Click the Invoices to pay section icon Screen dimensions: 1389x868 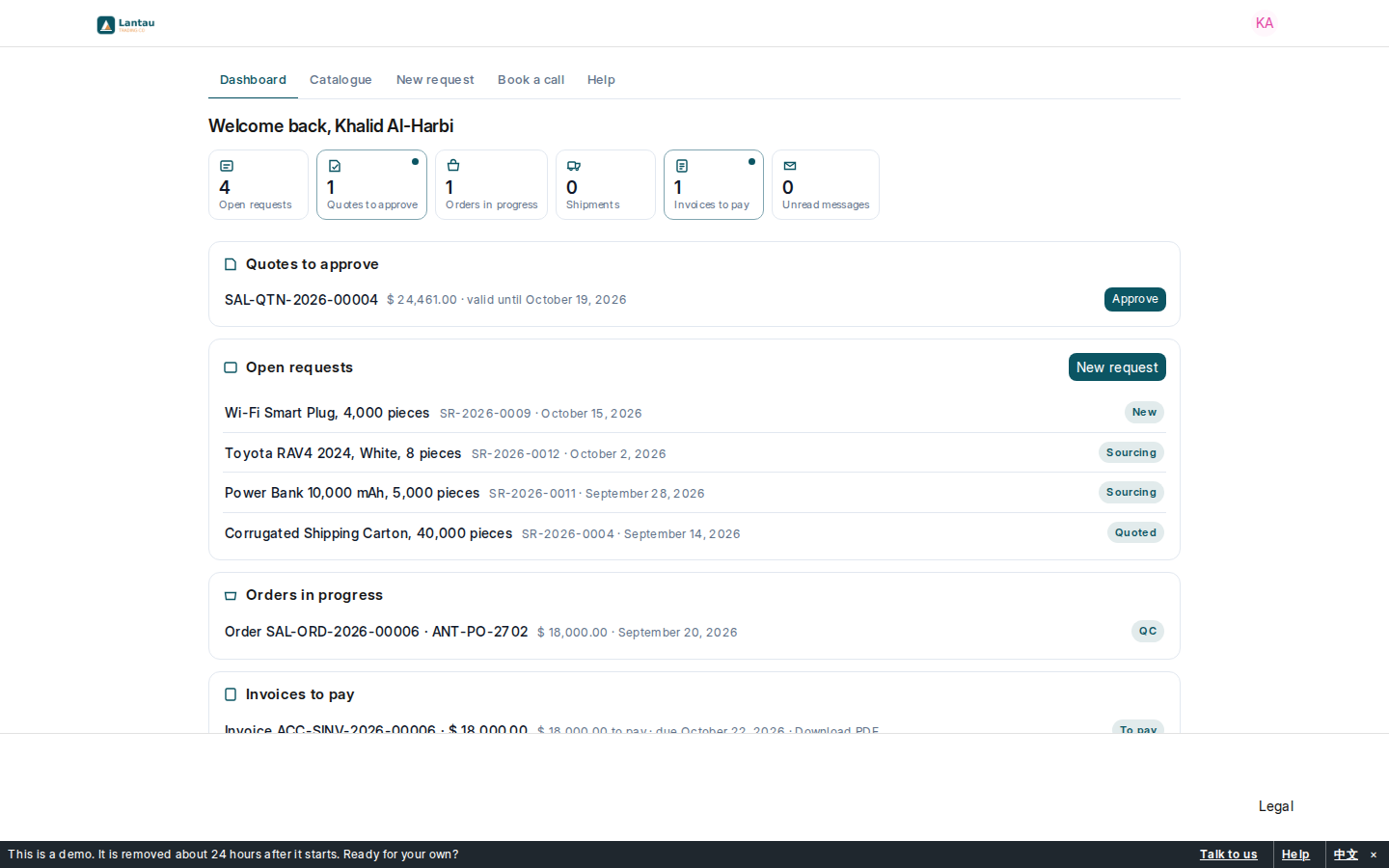point(231,694)
